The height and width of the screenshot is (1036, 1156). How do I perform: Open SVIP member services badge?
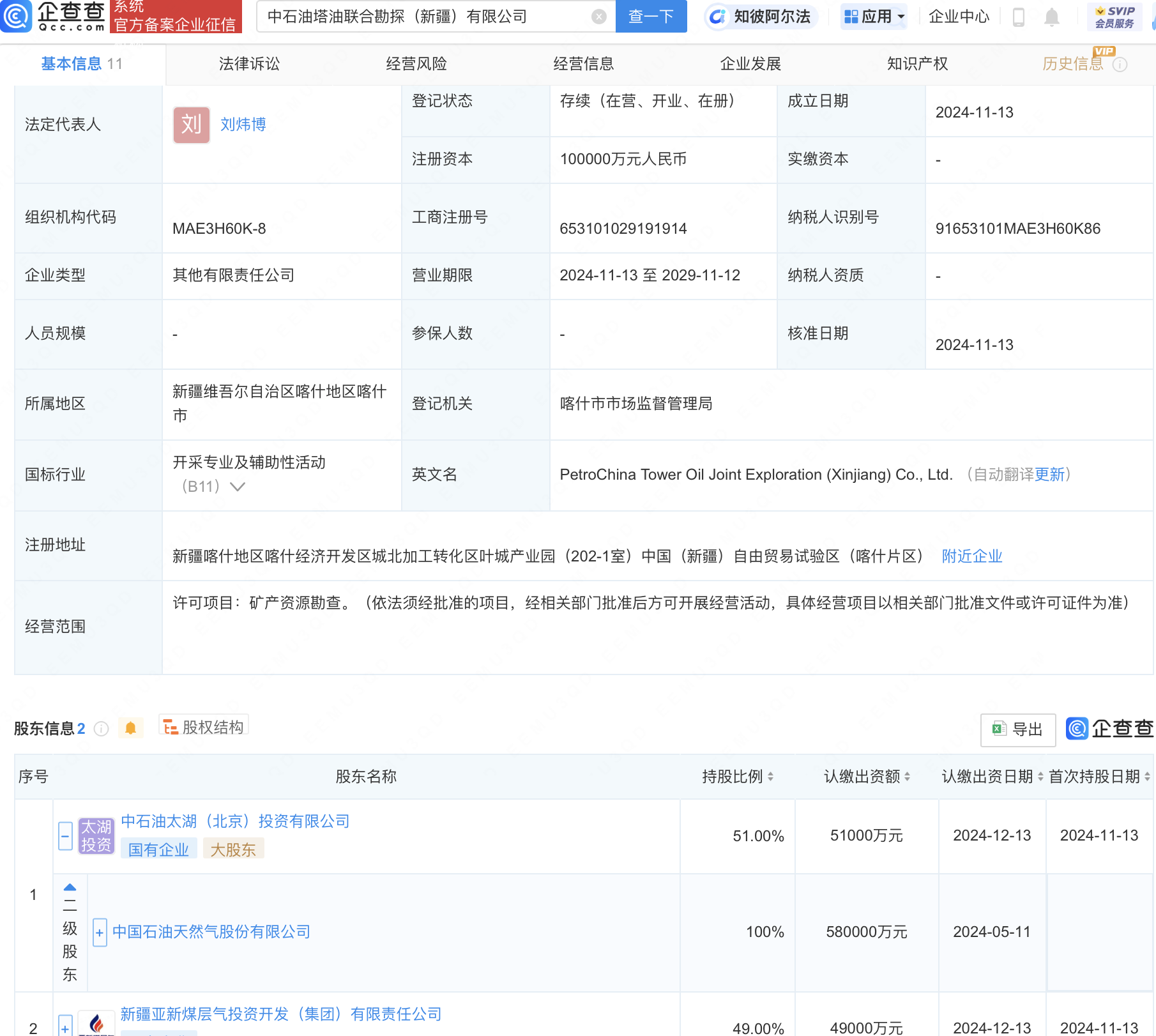[x=1114, y=17]
